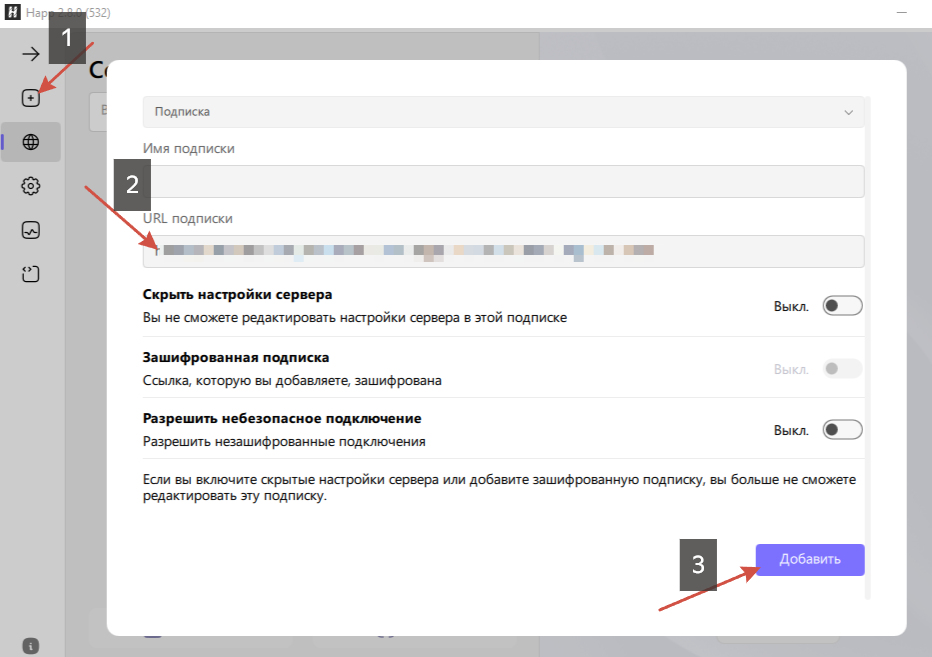Minimize the Happ window

(902, 12)
